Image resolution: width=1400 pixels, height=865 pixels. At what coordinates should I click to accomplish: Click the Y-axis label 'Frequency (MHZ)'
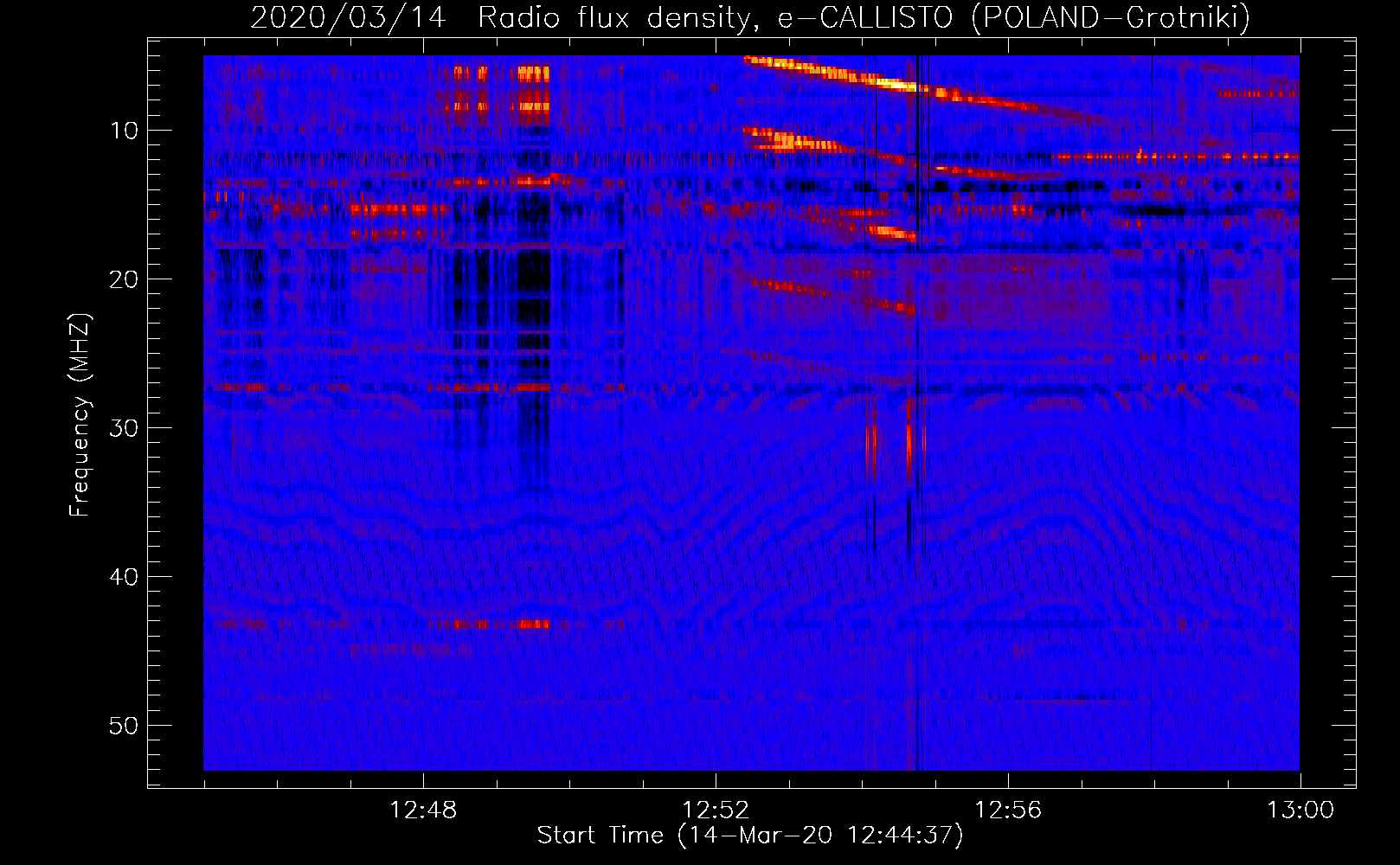pyautogui.click(x=80, y=415)
